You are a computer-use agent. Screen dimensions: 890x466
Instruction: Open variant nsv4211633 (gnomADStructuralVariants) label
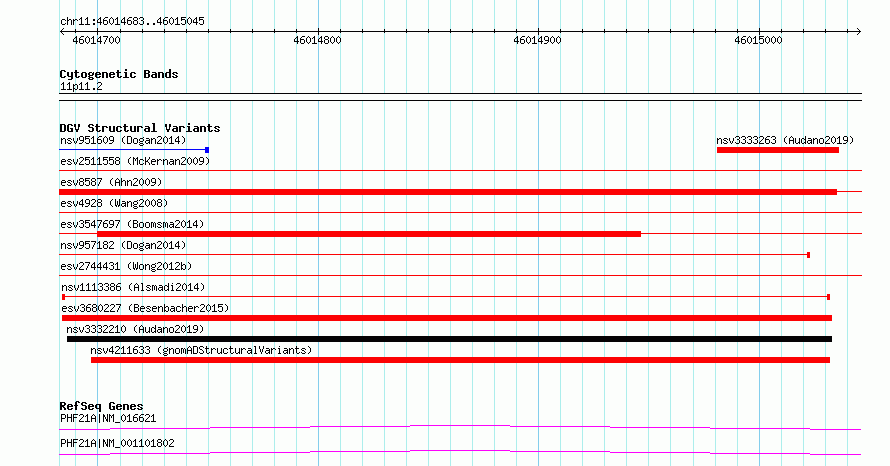[x=201, y=350]
